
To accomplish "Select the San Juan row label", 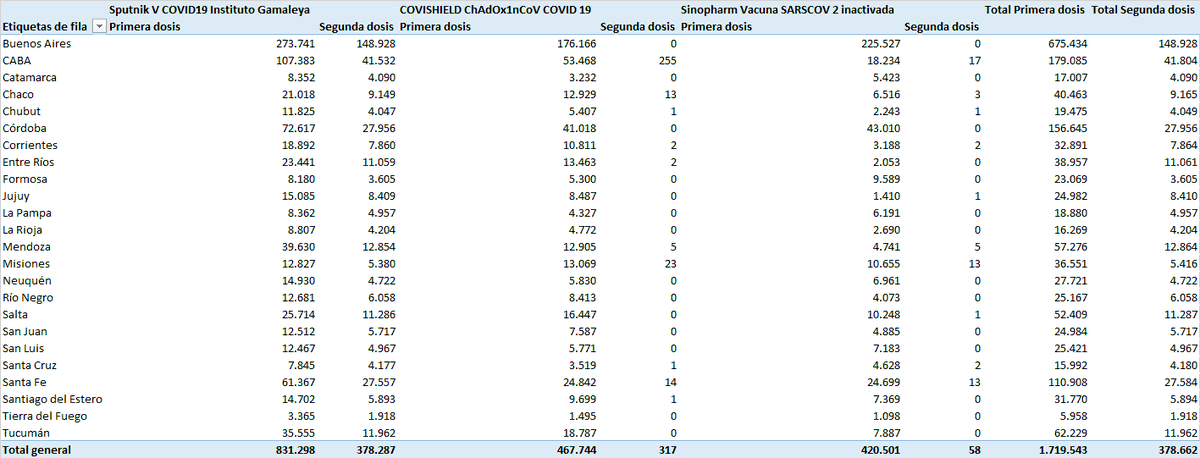I will tap(26, 331).
